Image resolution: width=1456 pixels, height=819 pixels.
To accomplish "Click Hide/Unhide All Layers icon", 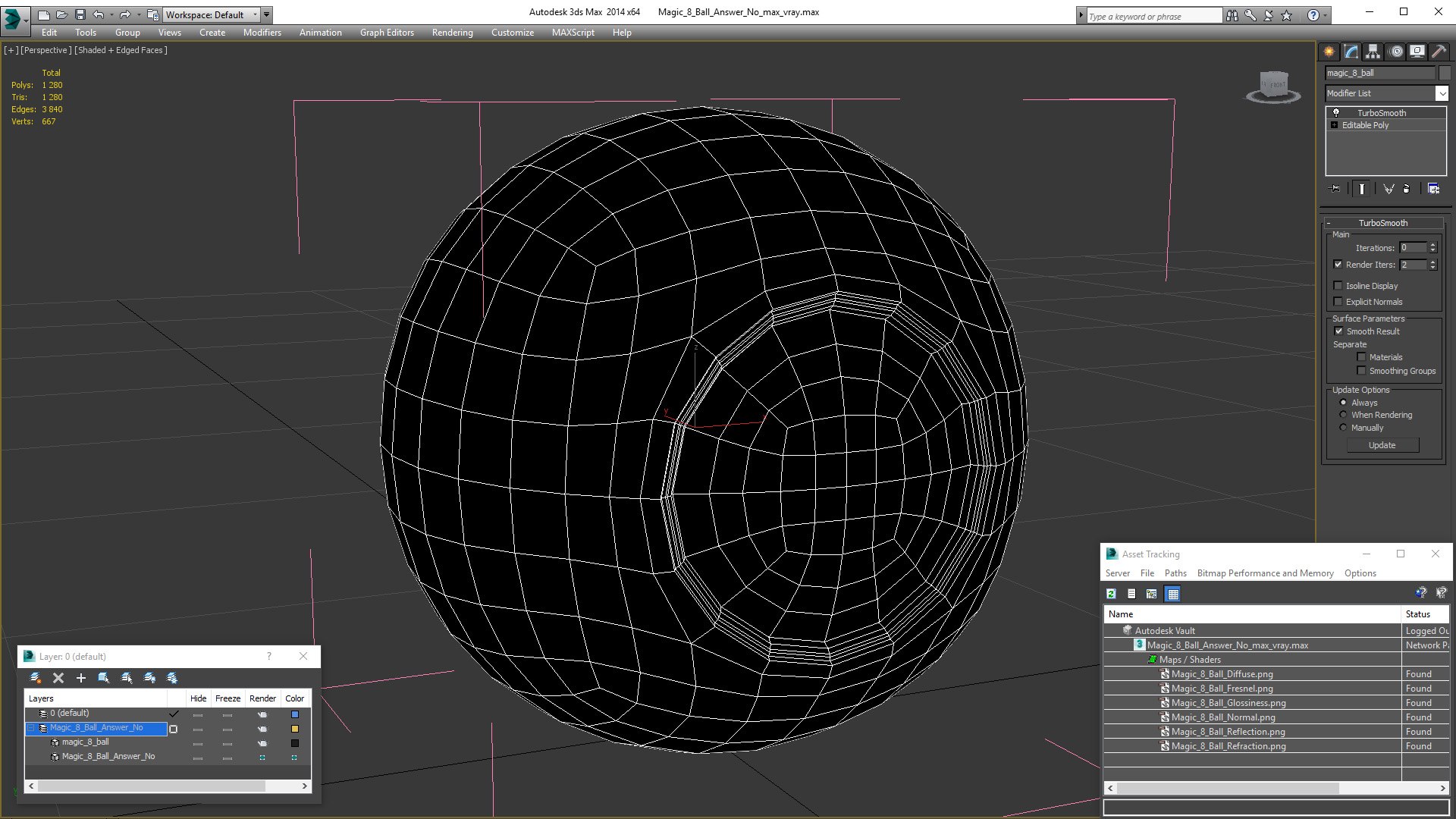I will (x=149, y=678).
